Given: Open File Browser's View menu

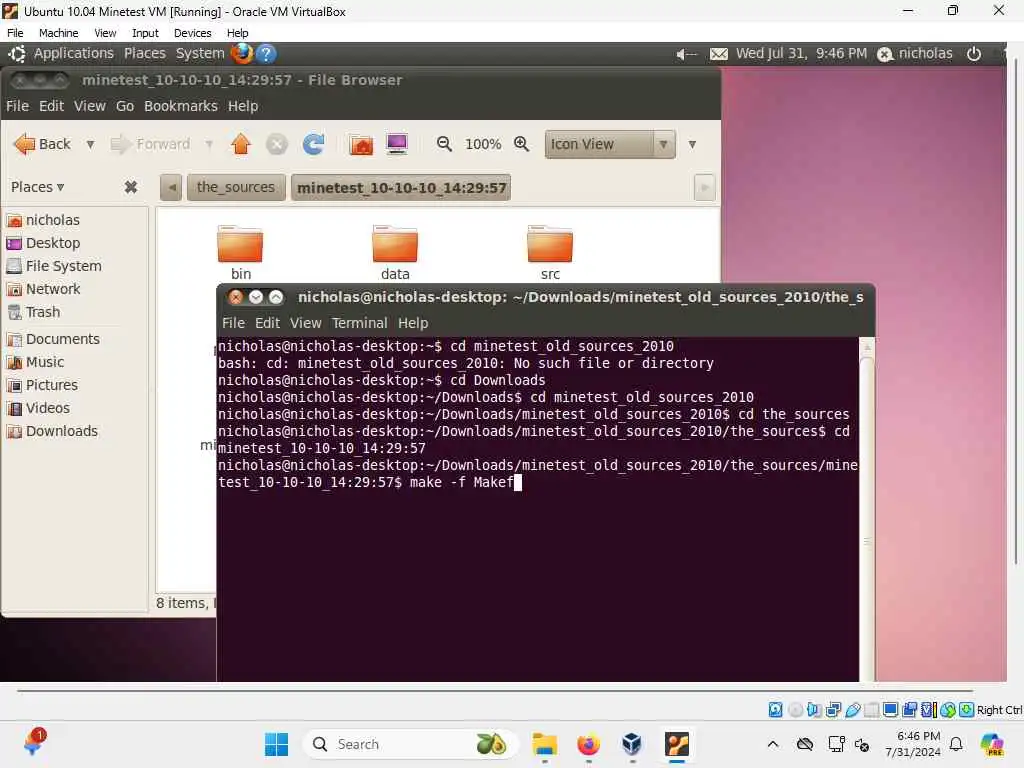Looking at the screenshot, I should tap(89, 106).
